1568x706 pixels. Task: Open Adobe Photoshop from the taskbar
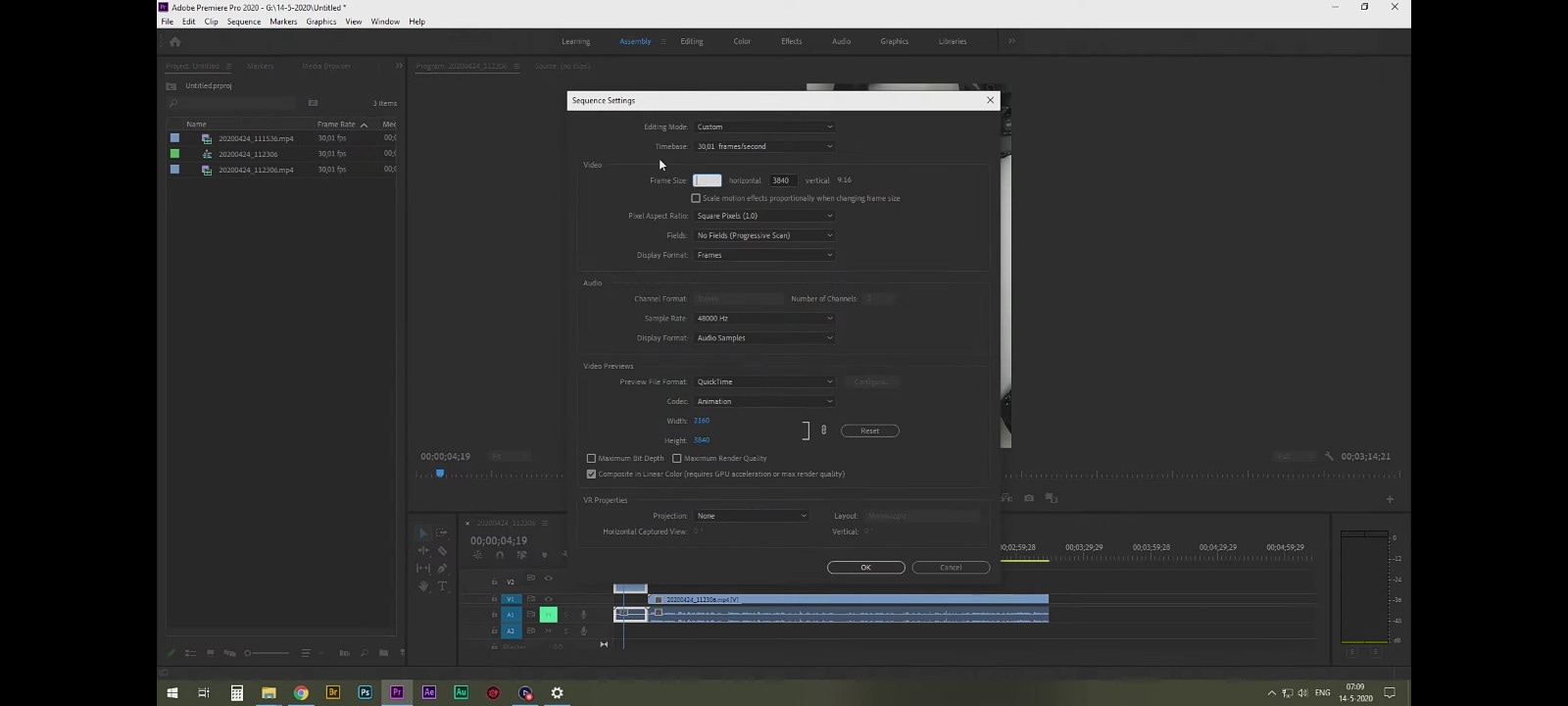365,692
